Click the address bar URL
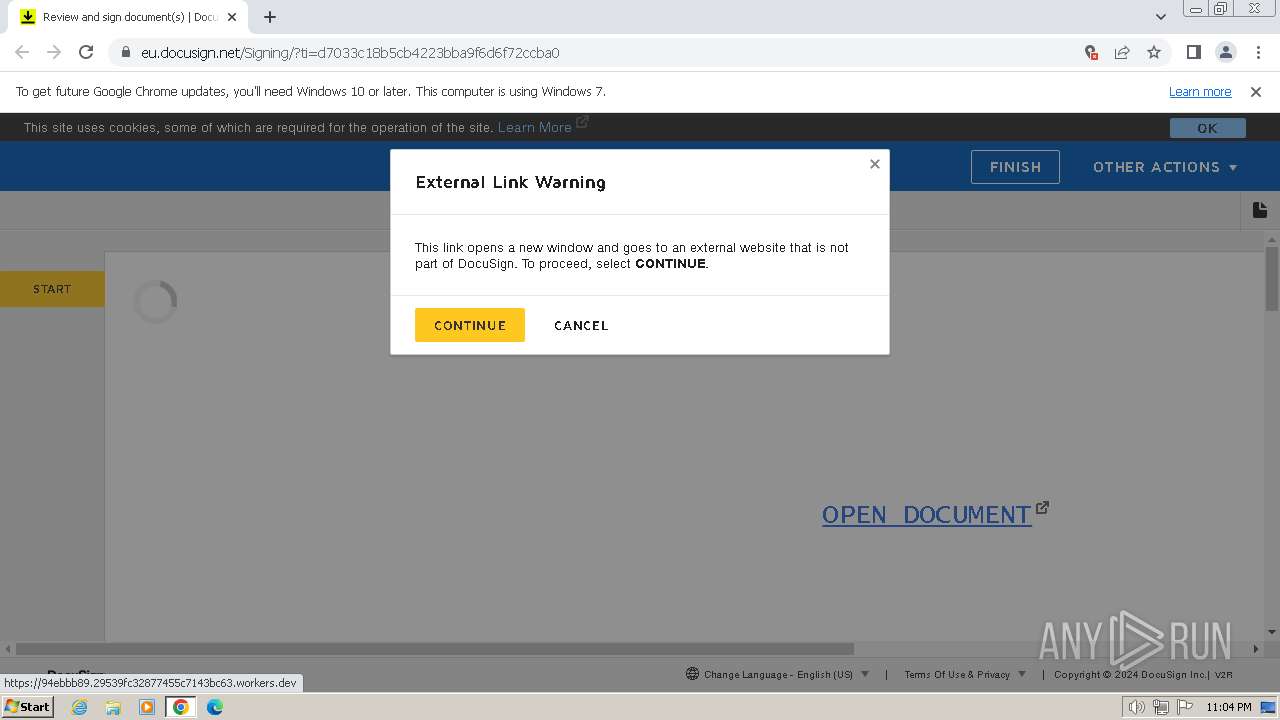Image resolution: width=1280 pixels, height=720 pixels. point(350,53)
